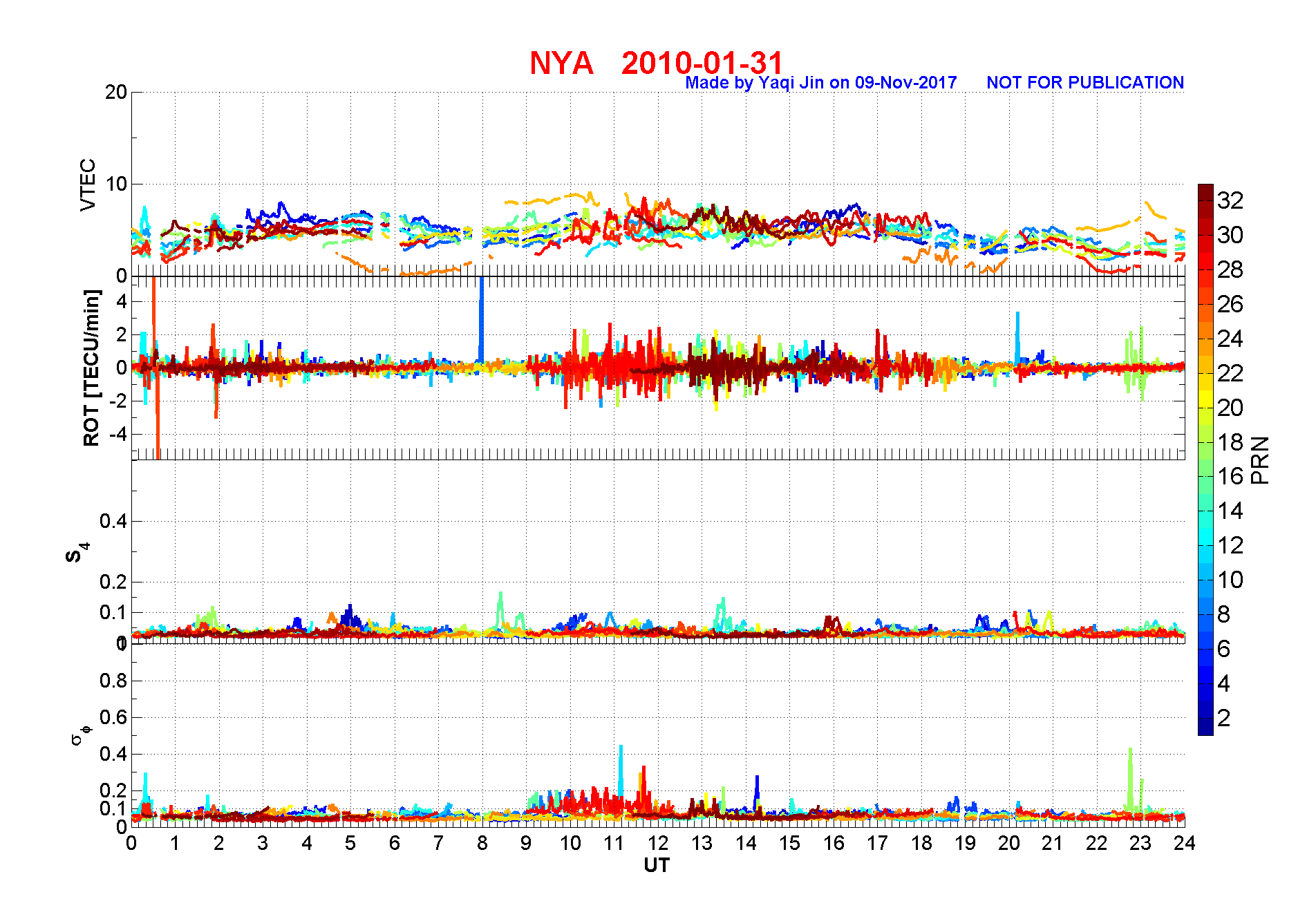Click x-axis tick label 0
The image size is (1316, 919).
(x=131, y=843)
